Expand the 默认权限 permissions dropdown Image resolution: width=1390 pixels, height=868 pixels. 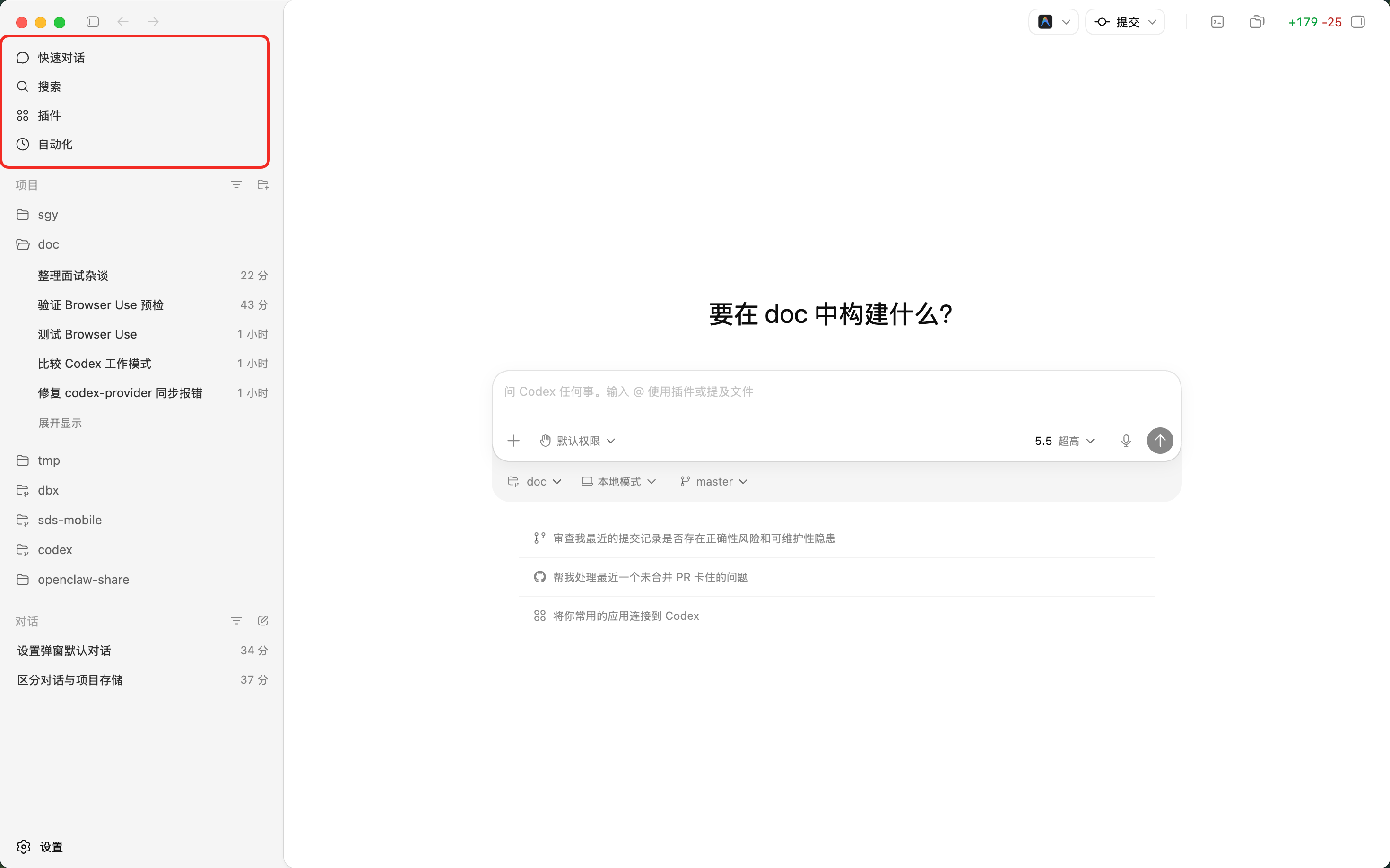click(x=578, y=440)
